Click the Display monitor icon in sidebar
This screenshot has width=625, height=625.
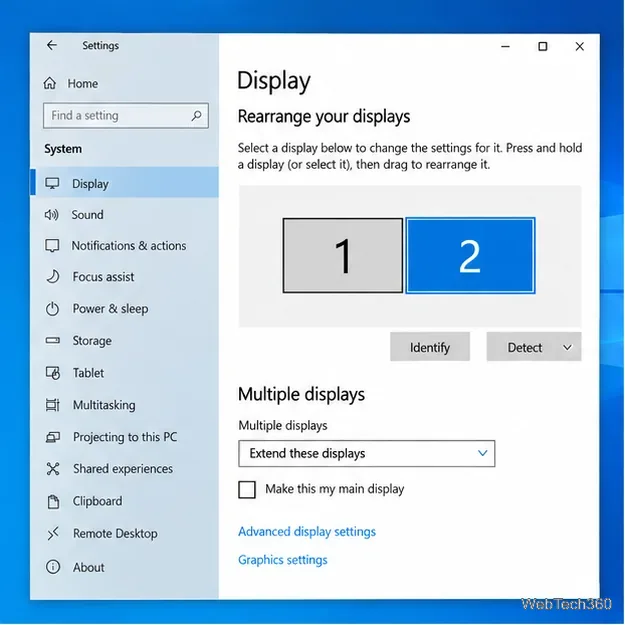coord(52,184)
